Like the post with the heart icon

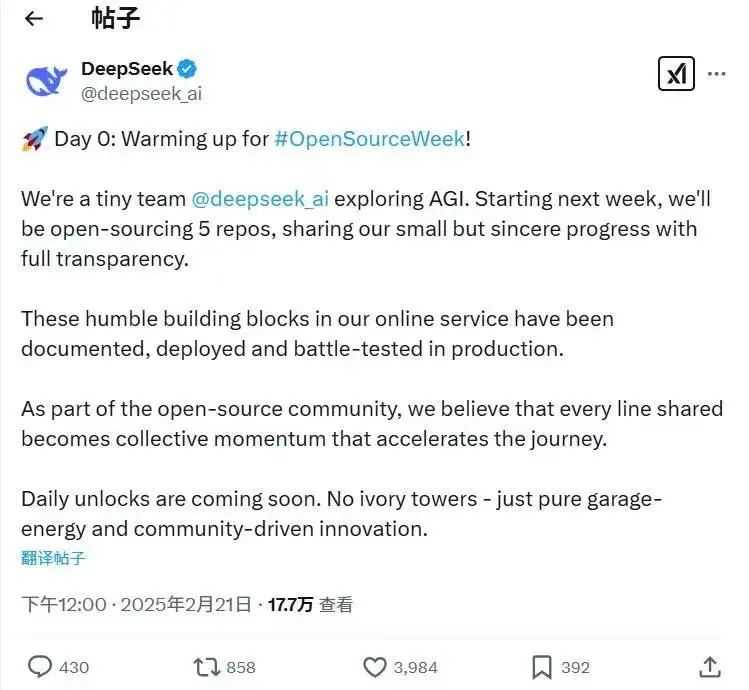coord(374,666)
